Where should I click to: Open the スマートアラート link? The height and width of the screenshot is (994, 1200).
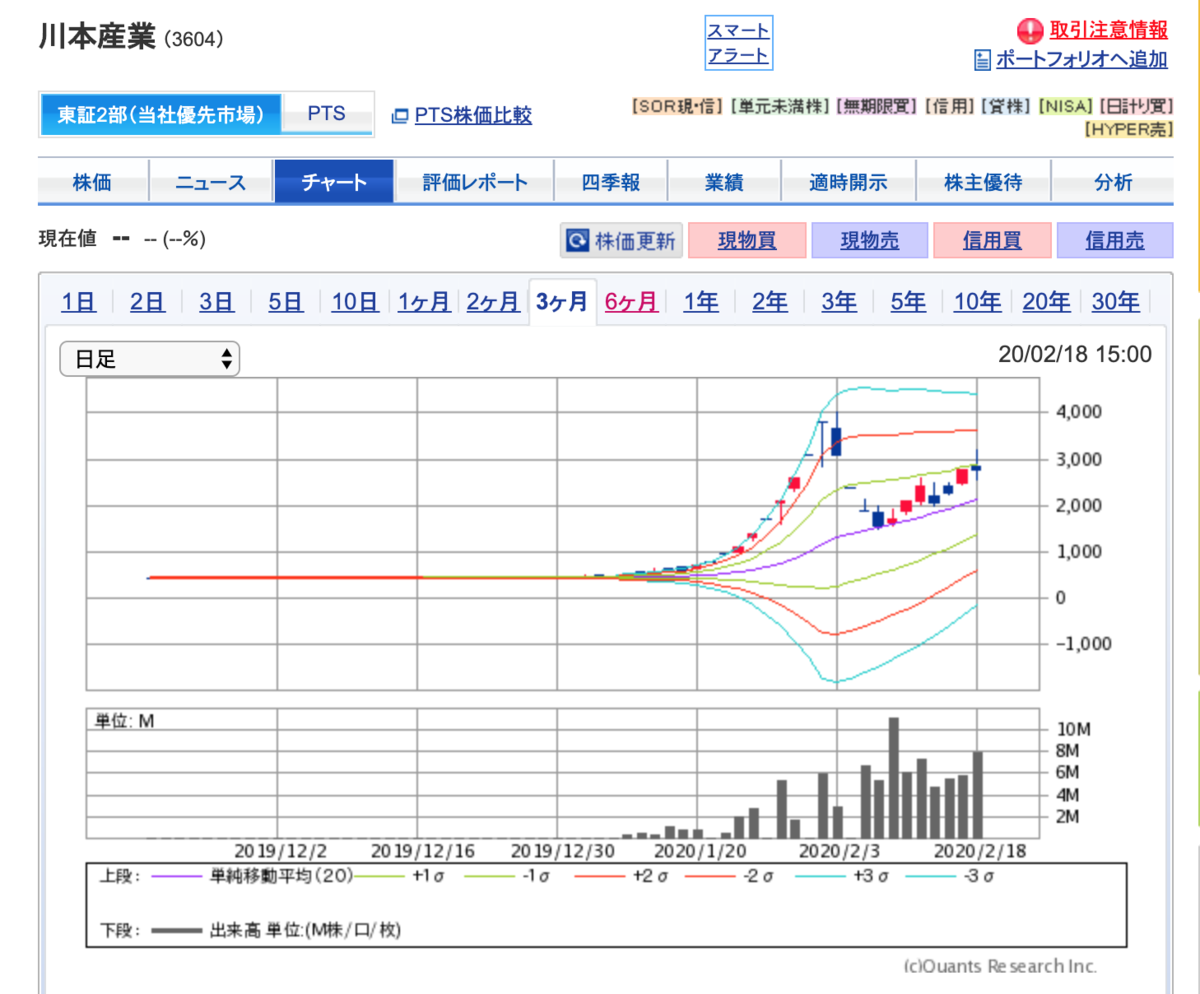738,43
